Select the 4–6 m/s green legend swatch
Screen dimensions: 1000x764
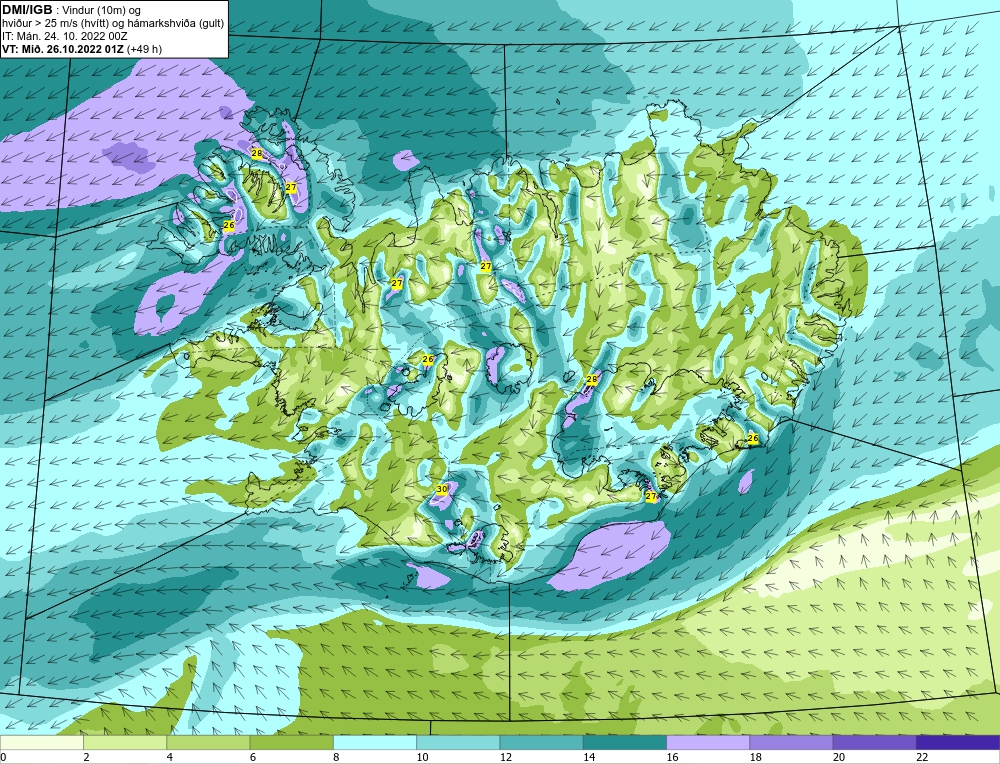point(208,742)
